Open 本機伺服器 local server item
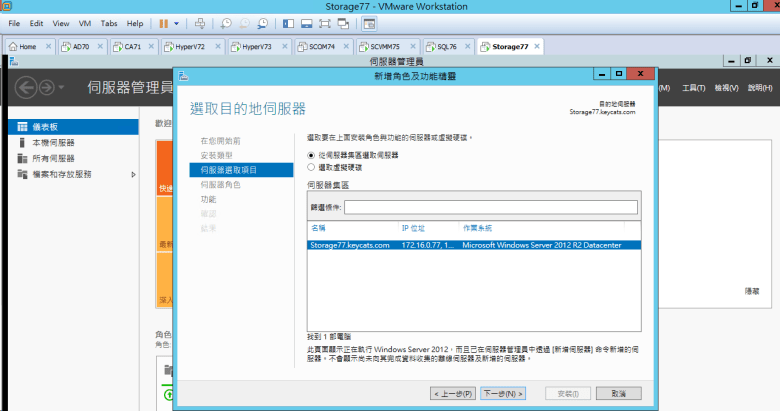The width and height of the screenshot is (780, 411). click(53, 143)
